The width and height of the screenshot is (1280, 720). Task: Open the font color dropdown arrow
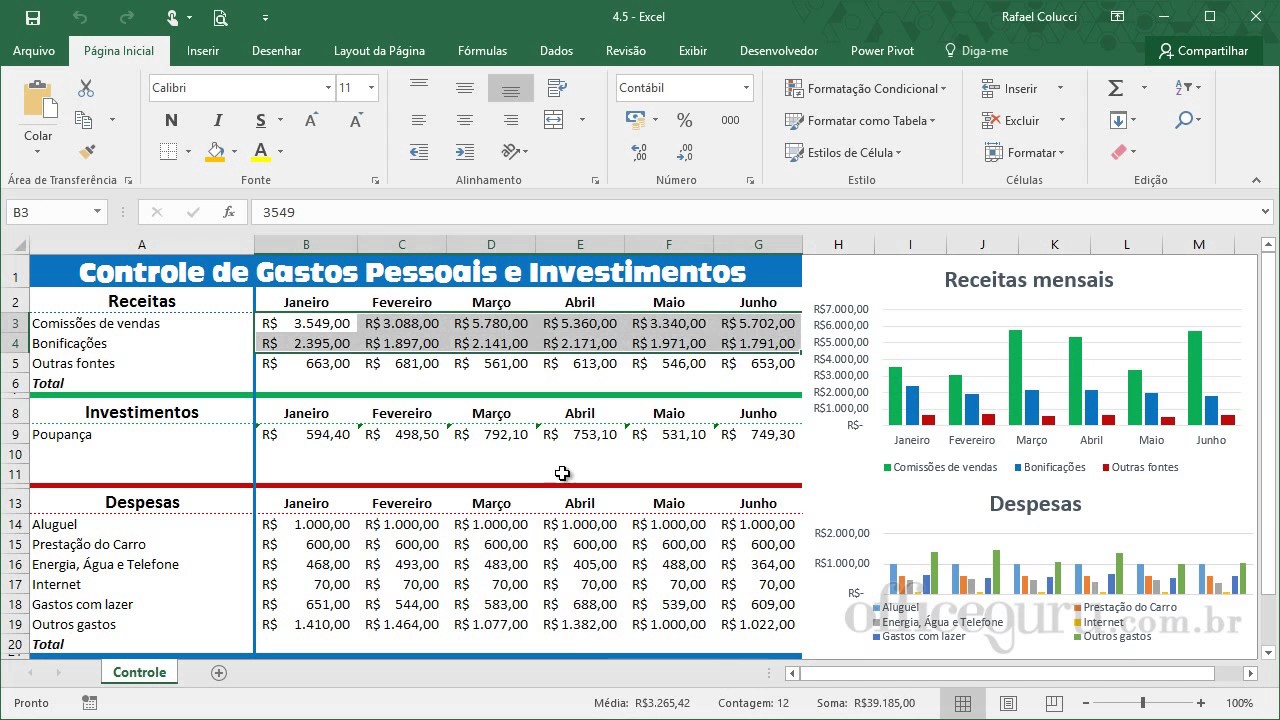[280, 152]
